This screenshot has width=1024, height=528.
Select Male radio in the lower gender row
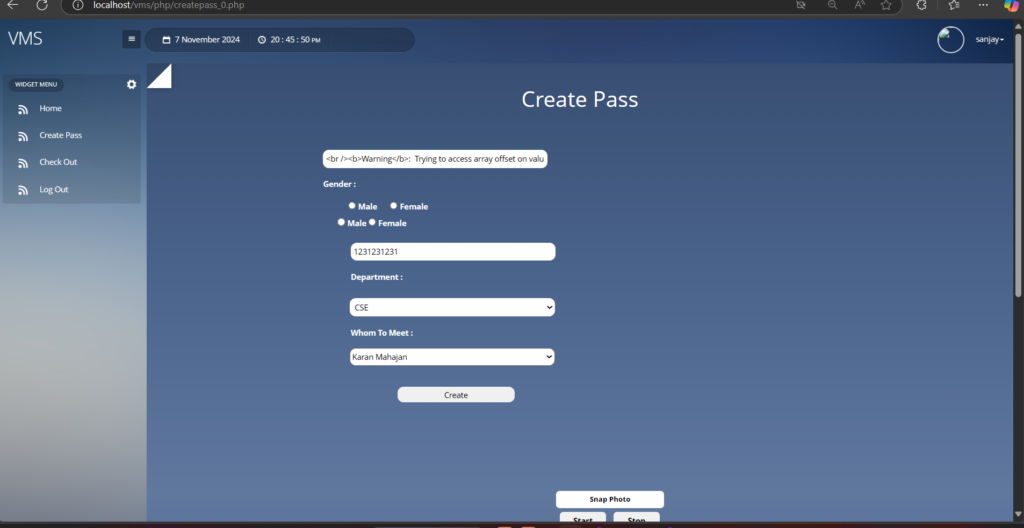341,222
